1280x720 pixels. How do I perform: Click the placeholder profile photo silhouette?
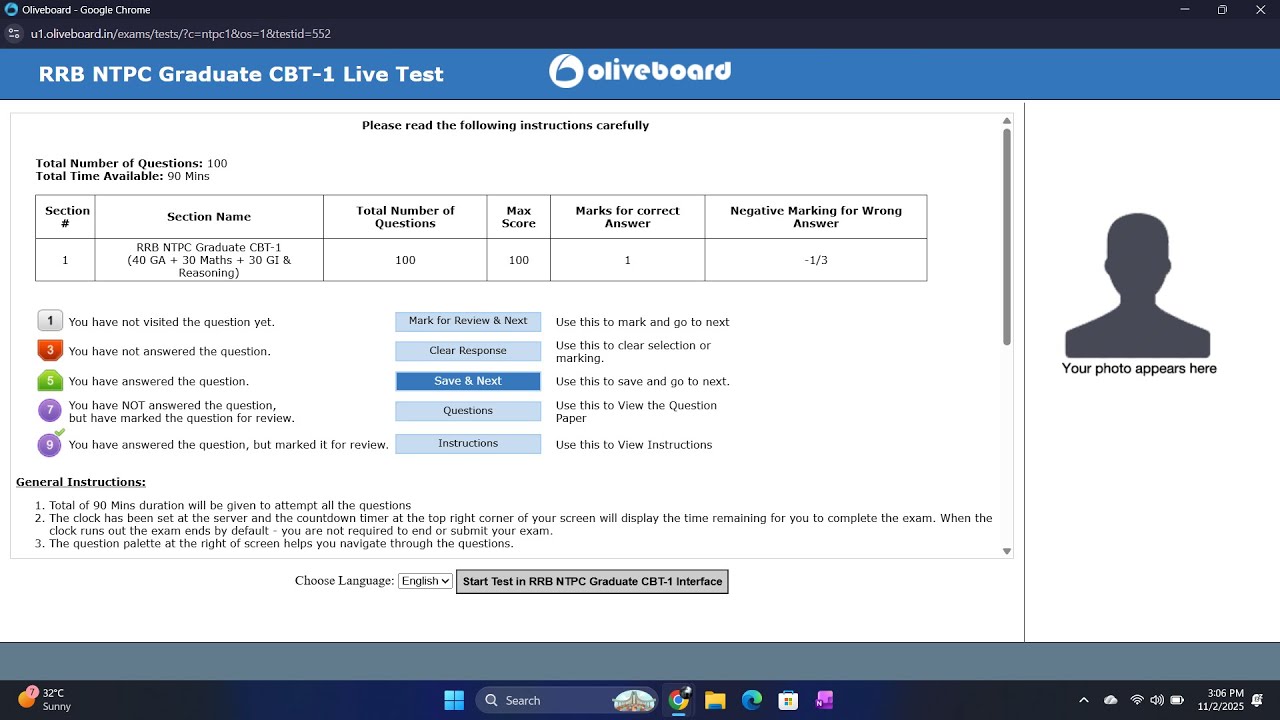tap(1138, 285)
